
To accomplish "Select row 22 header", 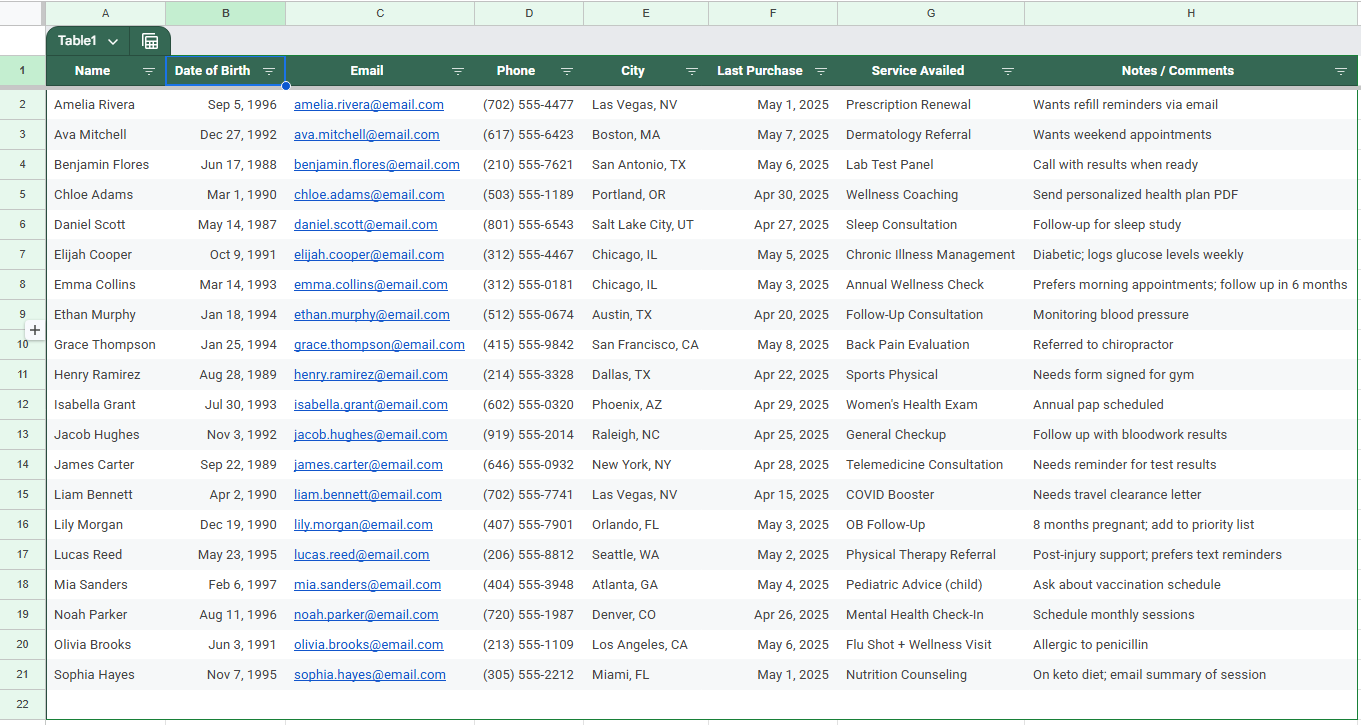I will tap(23, 705).
